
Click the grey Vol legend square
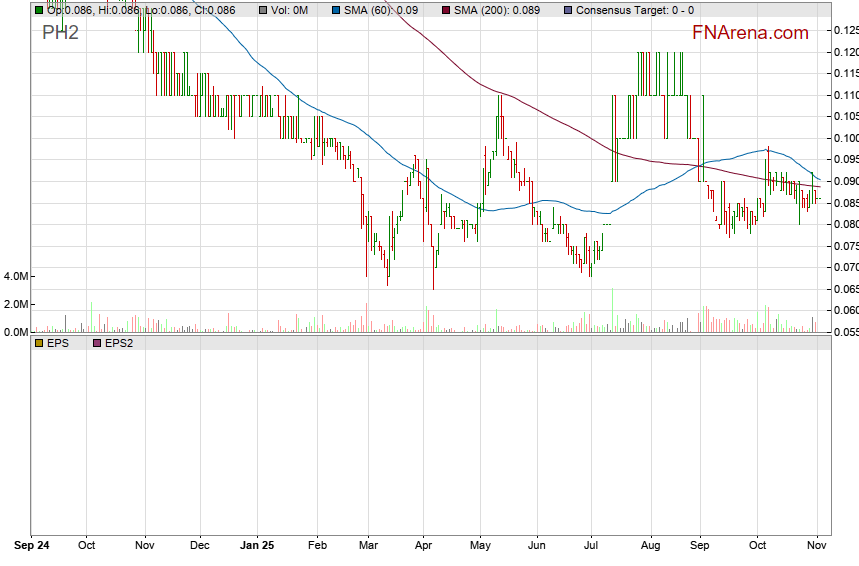pos(263,10)
